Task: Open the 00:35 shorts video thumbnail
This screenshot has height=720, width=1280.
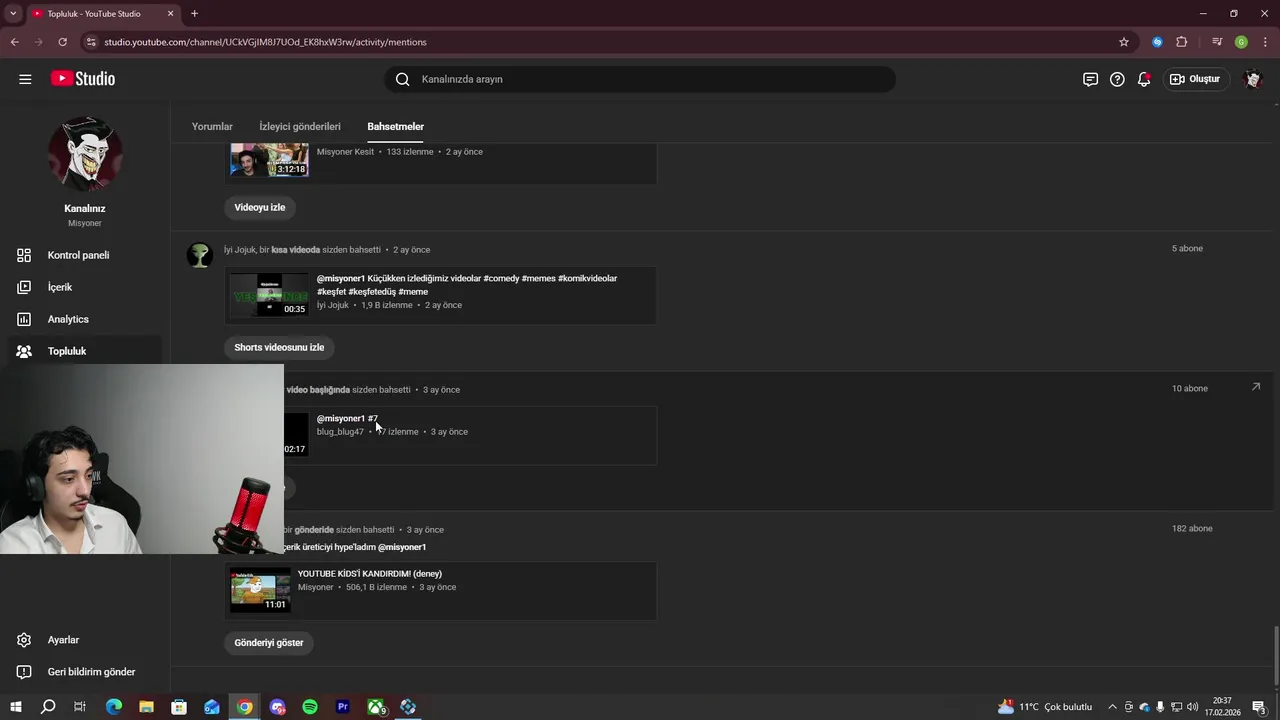Action: point(269,294)
